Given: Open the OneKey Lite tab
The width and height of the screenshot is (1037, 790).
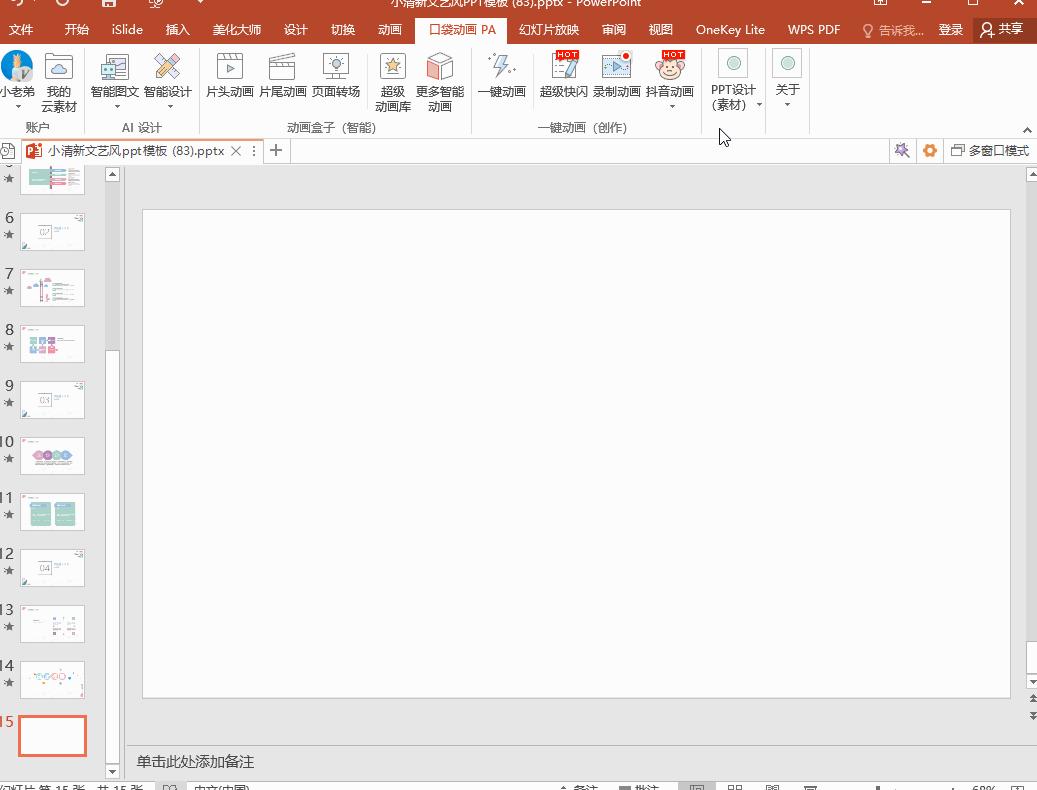Looking at the screenshot, I should (729, 29).
